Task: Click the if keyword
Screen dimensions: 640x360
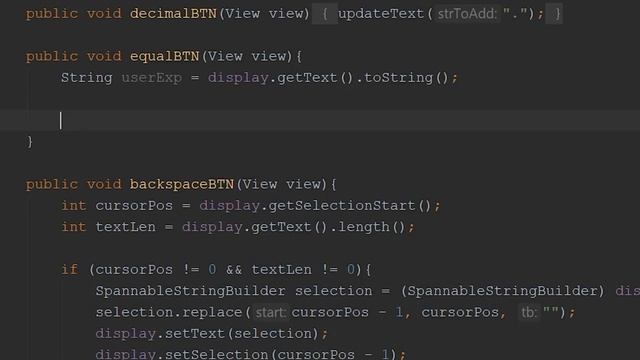Action: tap(69, 269)
